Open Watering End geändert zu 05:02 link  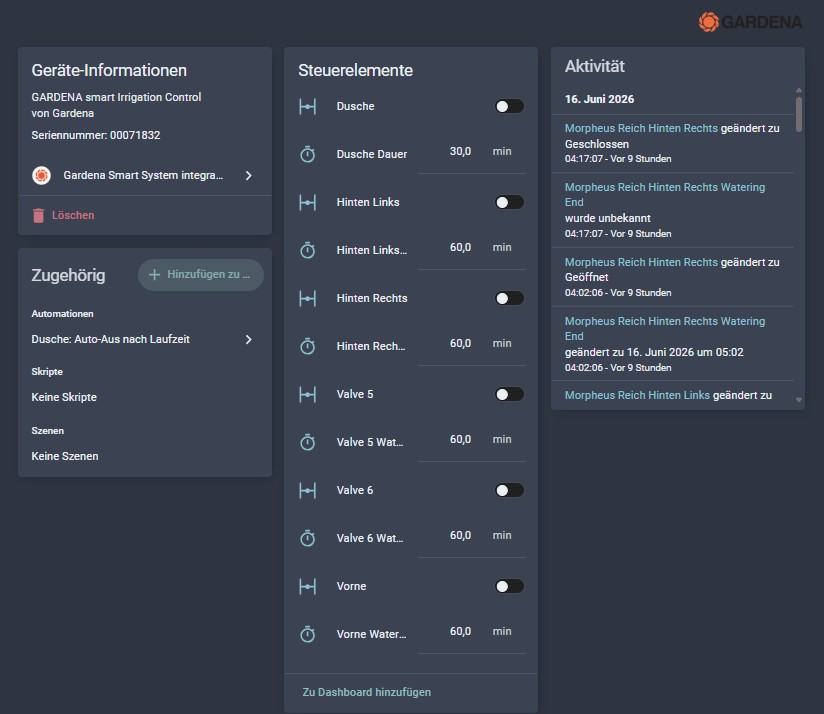tap(665, 328)
